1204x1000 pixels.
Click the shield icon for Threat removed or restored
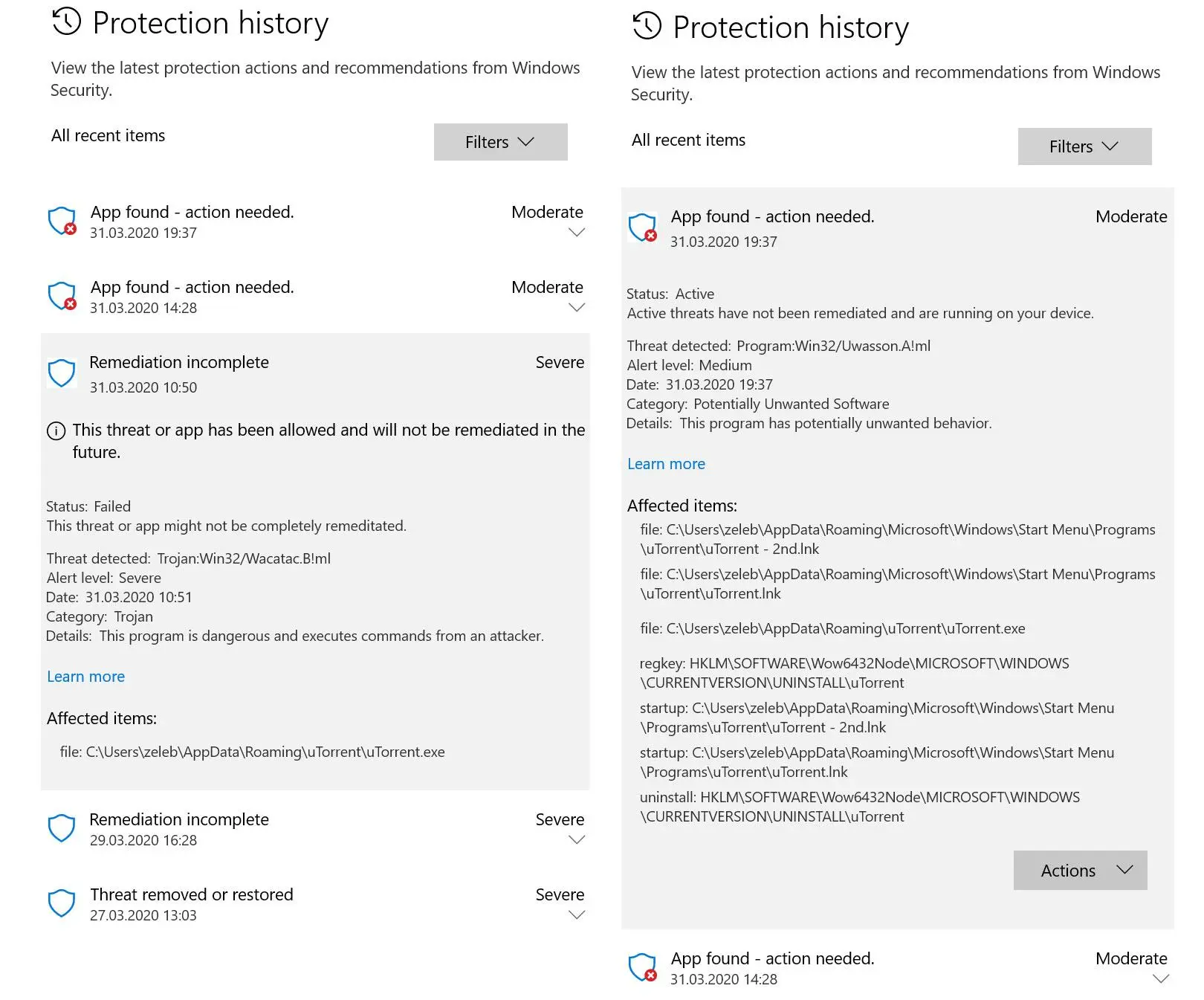62,903
